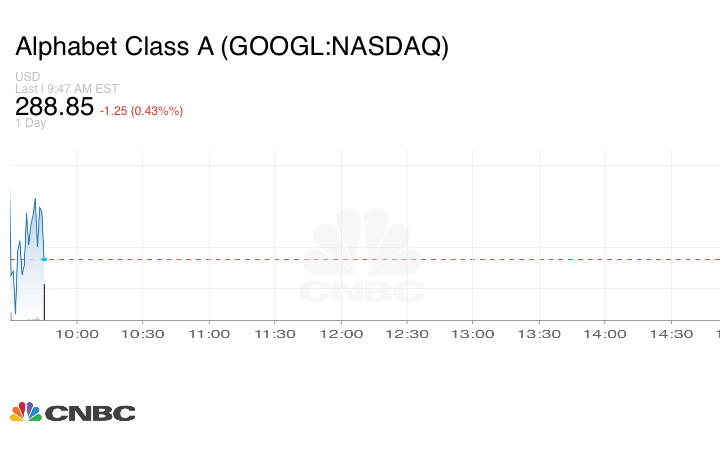
Task: Click the CNBC wordmark at bottom left
Action: [x=90, y=413]
